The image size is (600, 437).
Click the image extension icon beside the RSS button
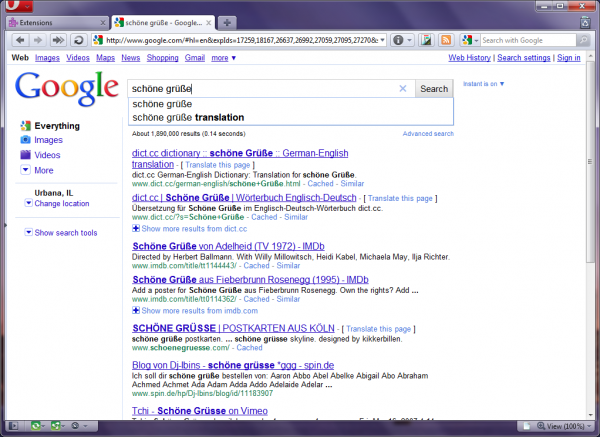tap(426, 40)
